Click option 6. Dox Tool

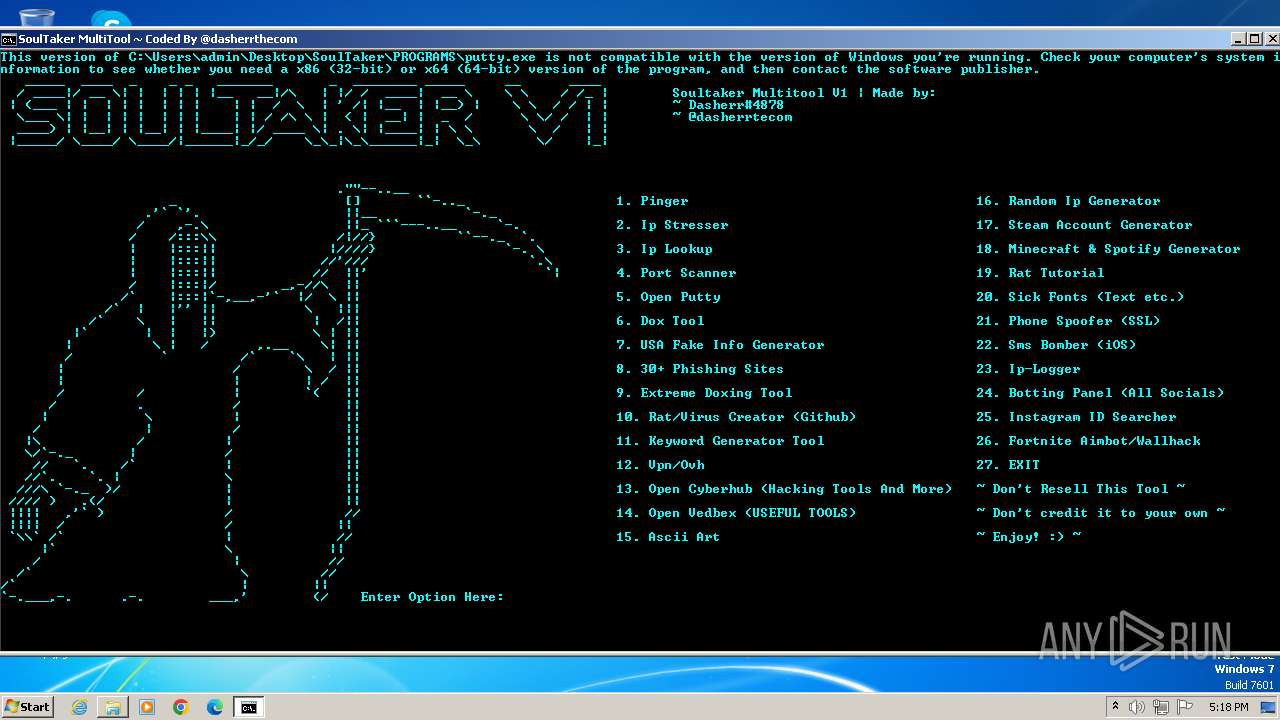660,321
